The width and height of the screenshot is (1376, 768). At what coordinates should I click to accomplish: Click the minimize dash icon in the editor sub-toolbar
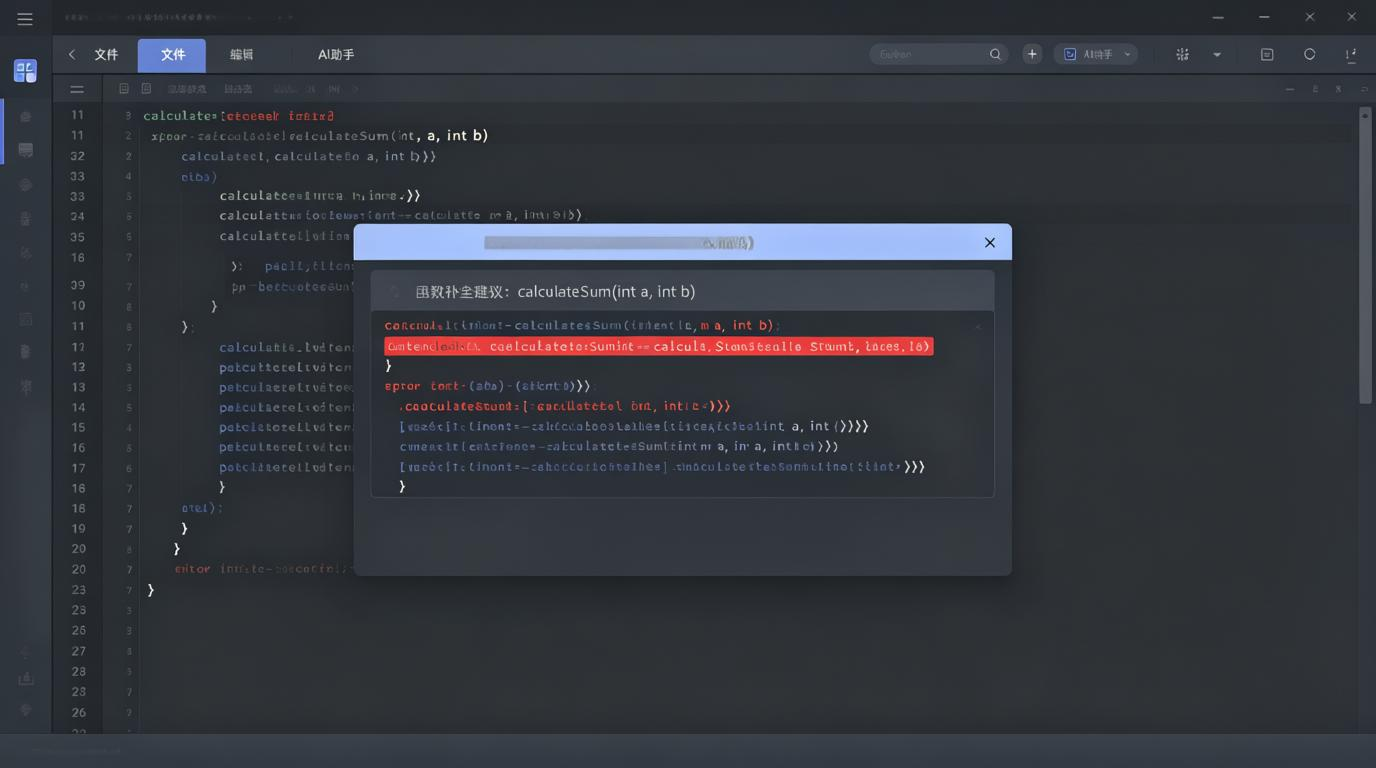point(1290,89)
